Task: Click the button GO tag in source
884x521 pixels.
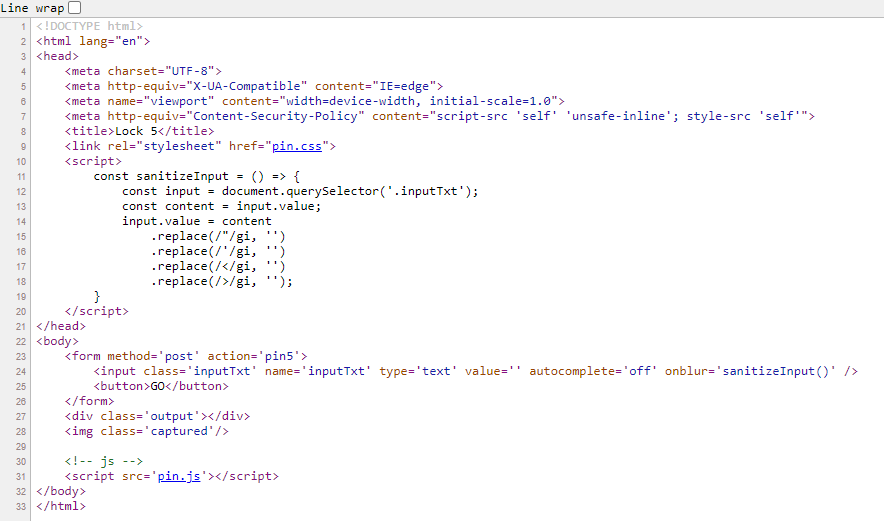Action: (x=161, y=386)
